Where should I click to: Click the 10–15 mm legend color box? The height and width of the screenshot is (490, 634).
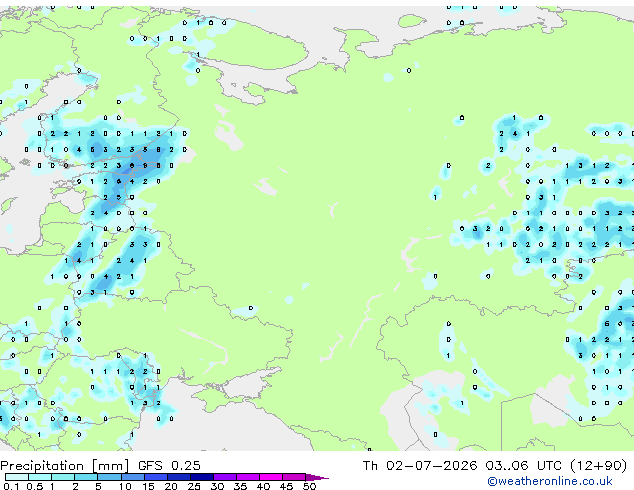coord(133,477)
